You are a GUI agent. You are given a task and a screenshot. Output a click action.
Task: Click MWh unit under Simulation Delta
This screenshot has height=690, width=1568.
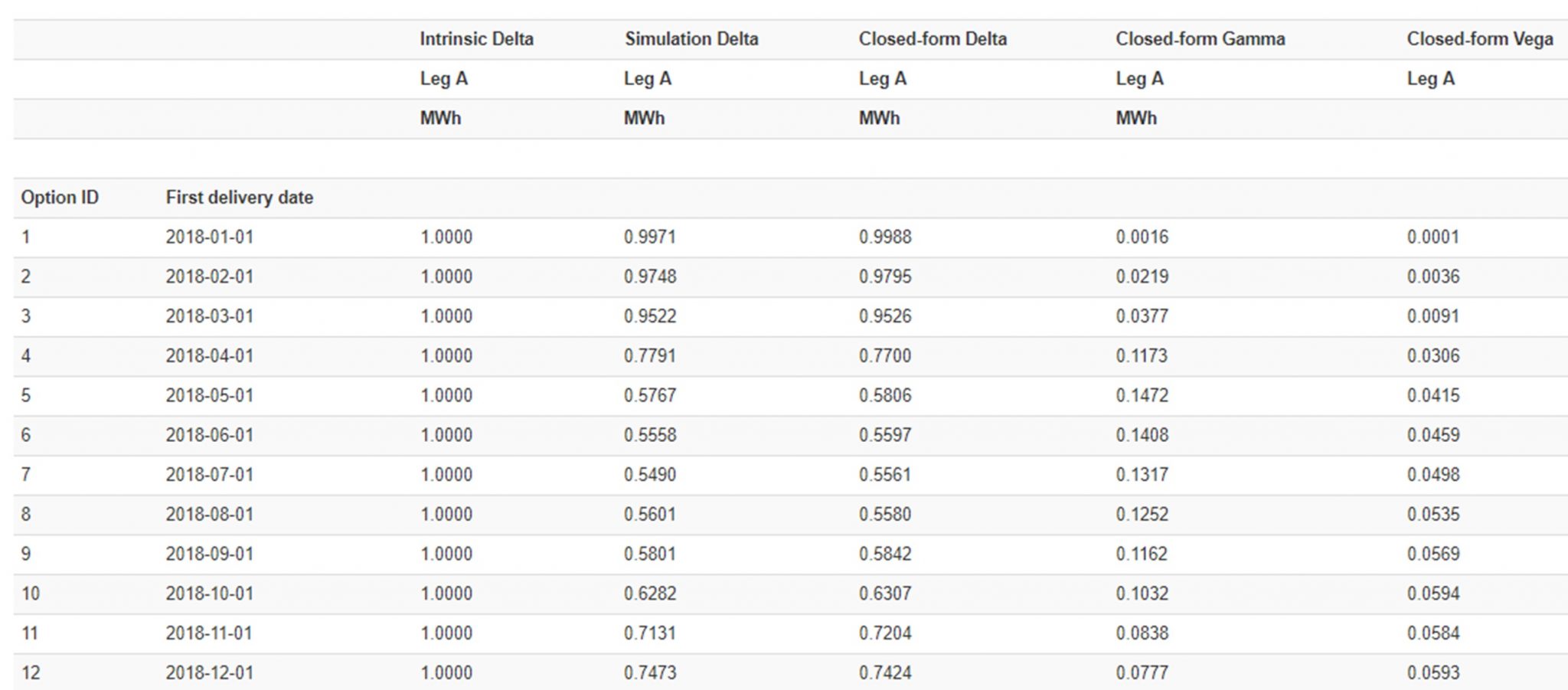(x=644, y=119)
